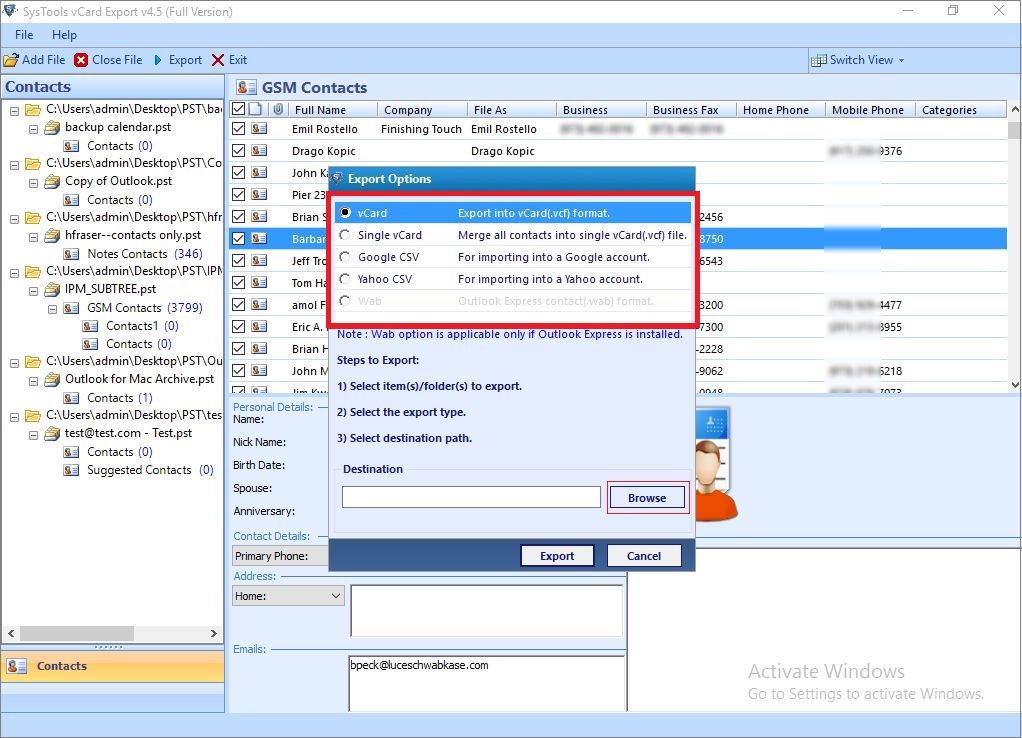The height and width of the screenshot is (738, 1022).
Task: Click contact icon beside Suggested Contacts
Action: pos(71,470)
